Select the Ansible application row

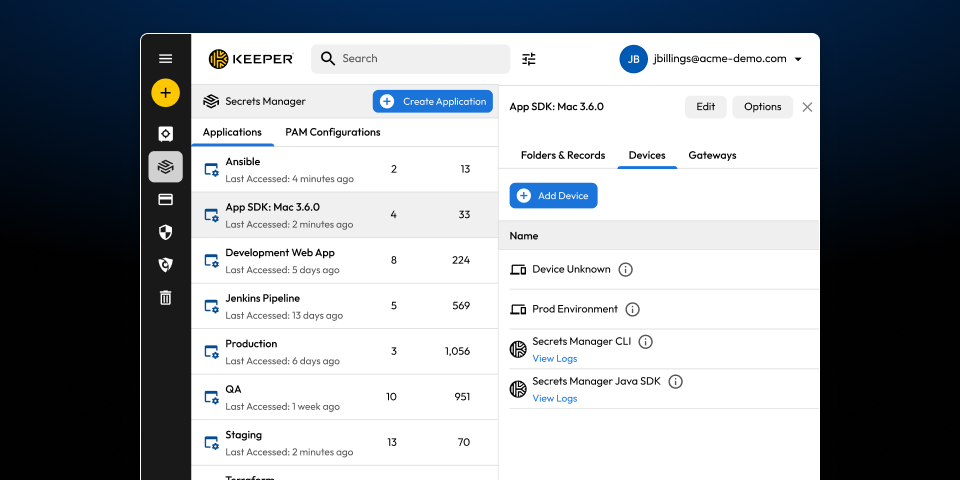click(345, 170)
